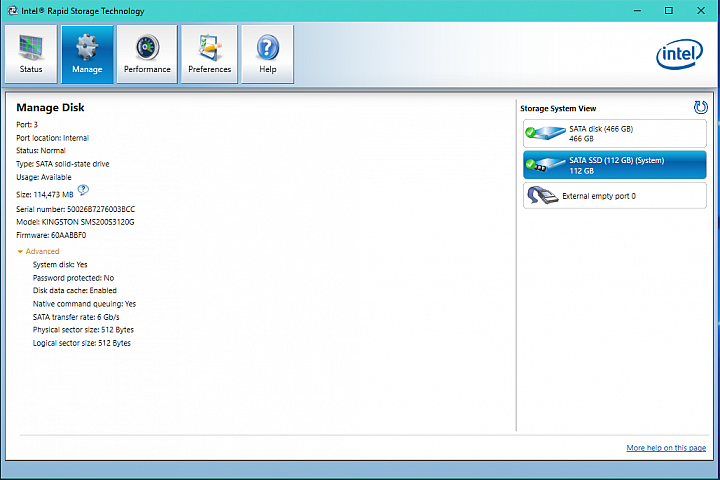Open the Status tab
This screenshot has height=480, width=720.
coord(31,54)
